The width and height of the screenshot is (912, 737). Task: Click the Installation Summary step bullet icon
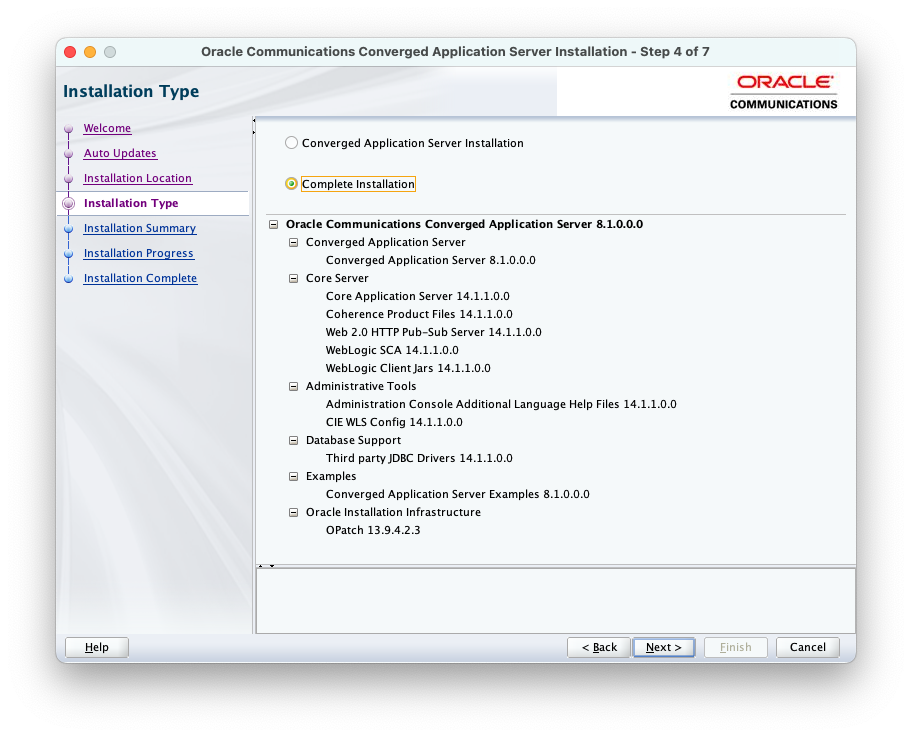coord(69,229)
